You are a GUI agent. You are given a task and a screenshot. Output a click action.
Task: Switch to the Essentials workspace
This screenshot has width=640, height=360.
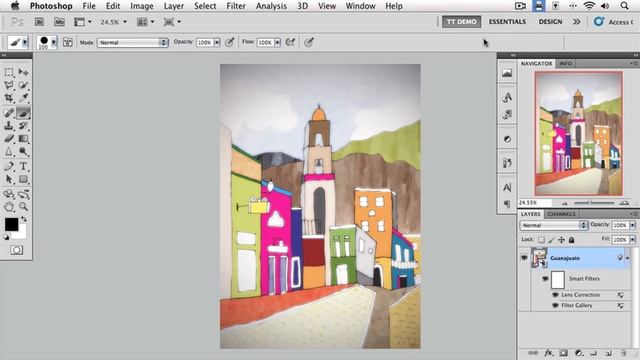507,22
